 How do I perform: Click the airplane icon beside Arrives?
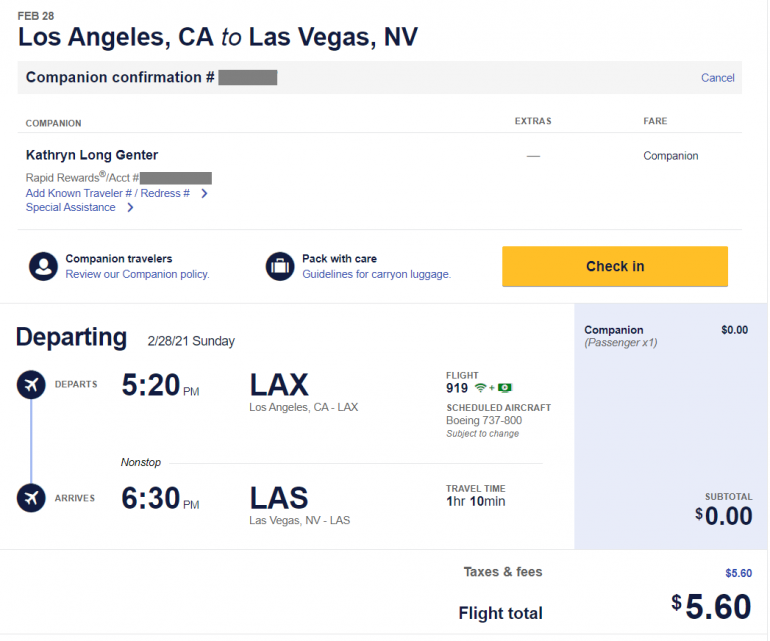pos(31,497)
